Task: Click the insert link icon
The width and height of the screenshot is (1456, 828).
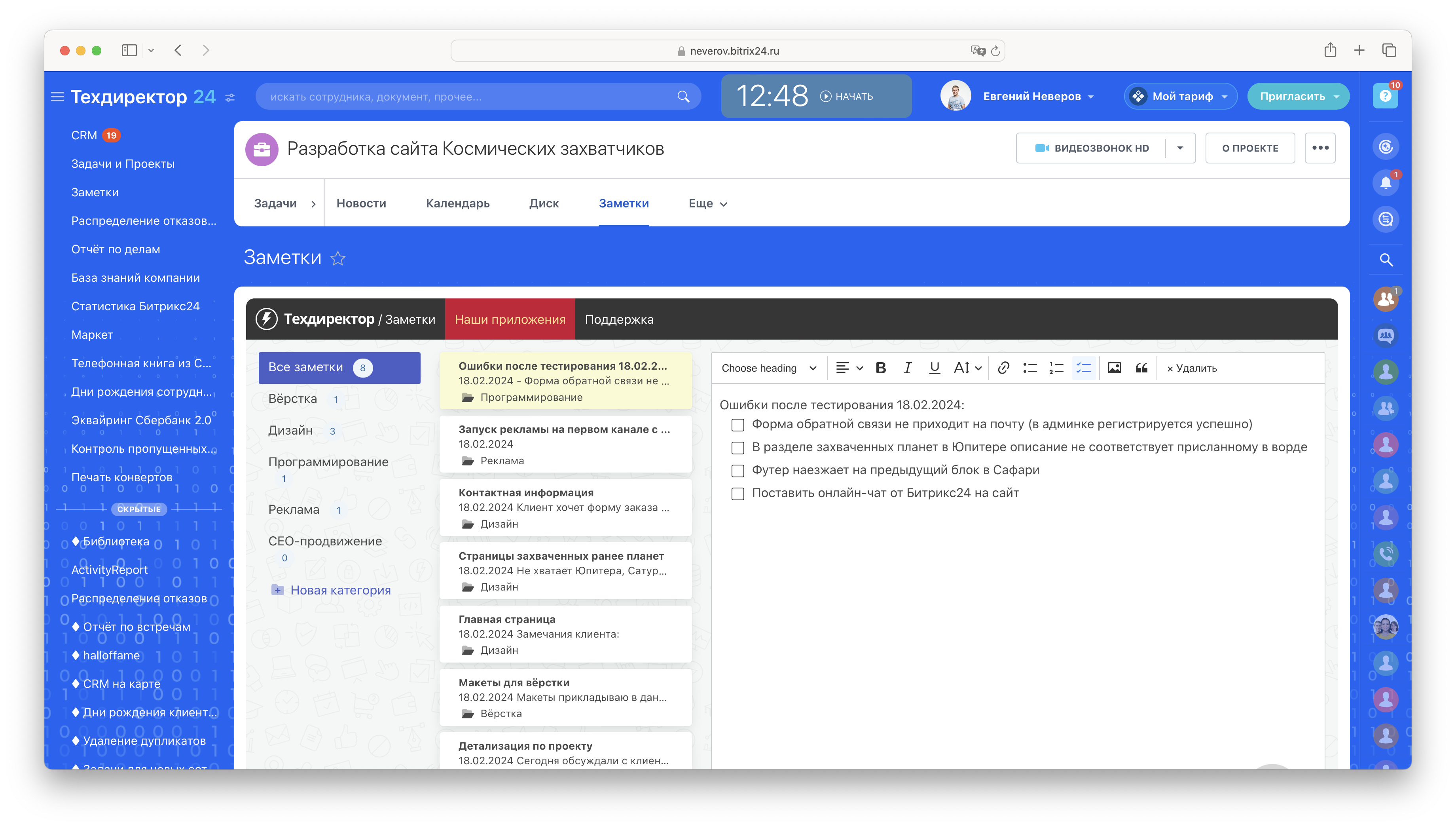Action: pyautogui.click(x=1003, y=368)
